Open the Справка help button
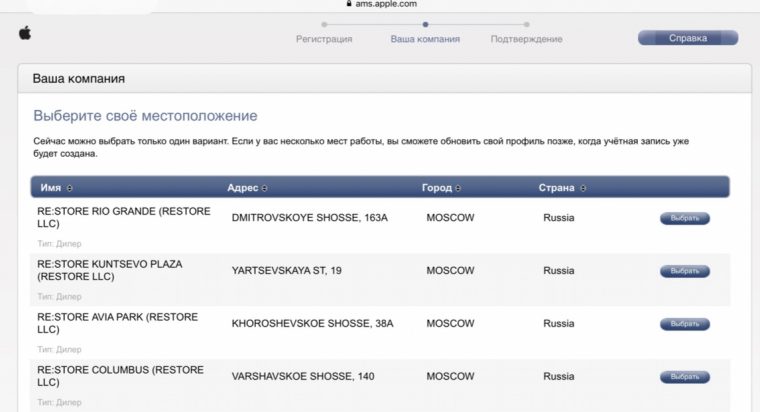 [688, 38]
